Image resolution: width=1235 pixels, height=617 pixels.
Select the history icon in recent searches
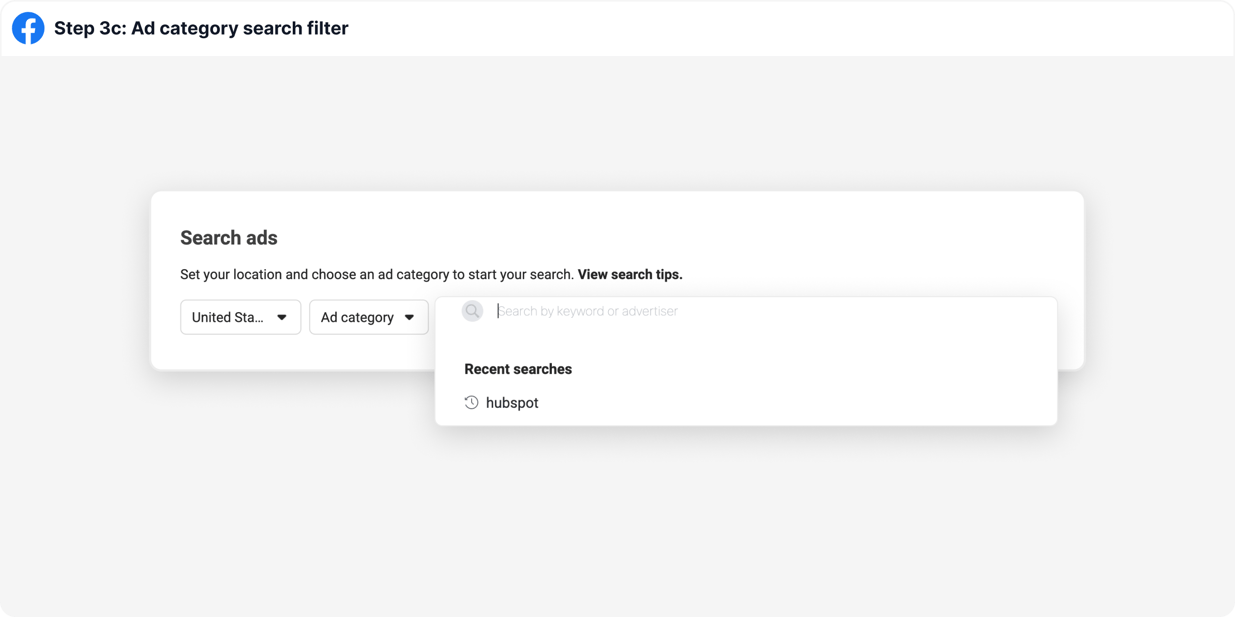[471, 402]
